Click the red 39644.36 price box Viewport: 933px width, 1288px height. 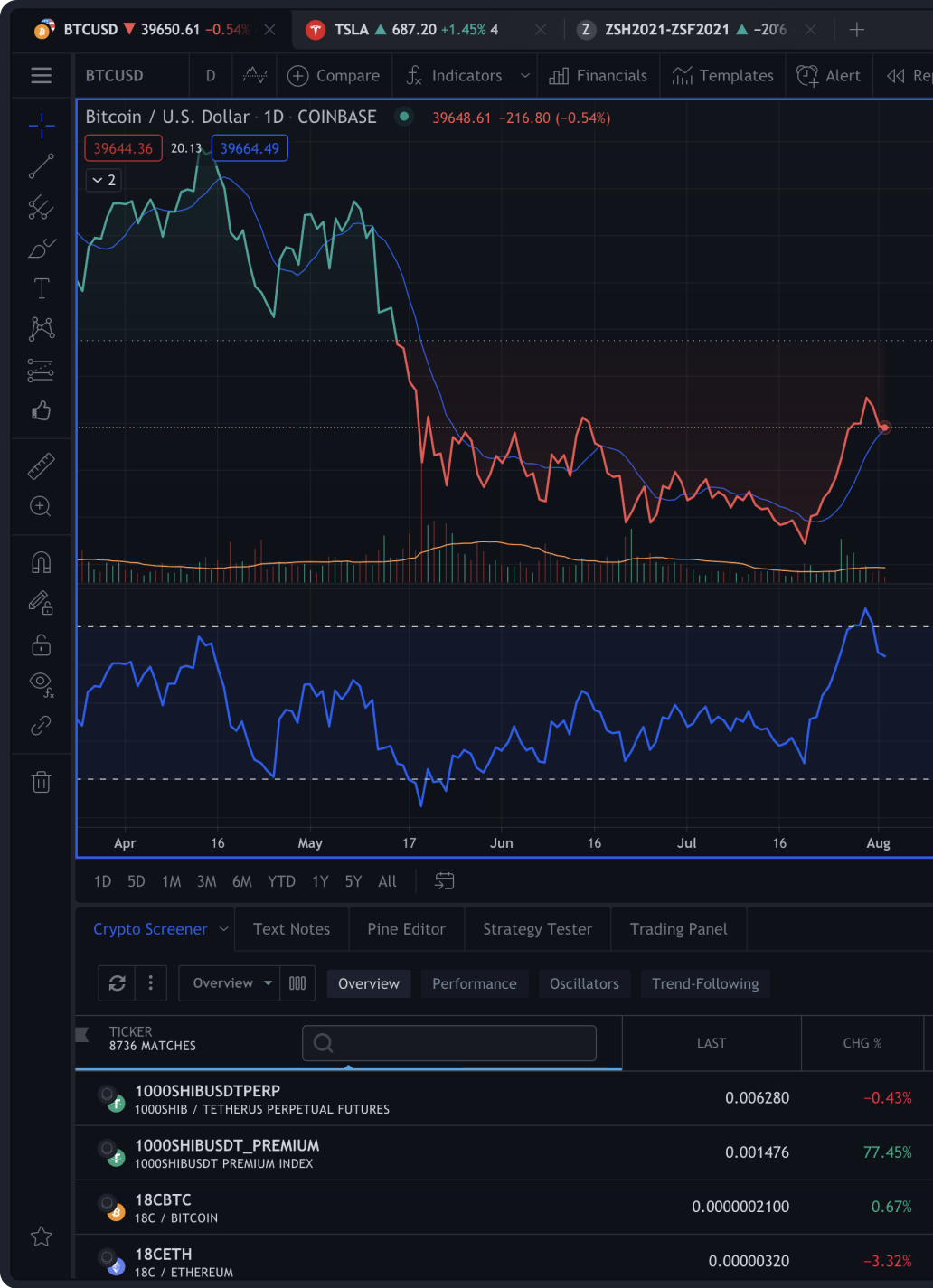coord(123,148)
